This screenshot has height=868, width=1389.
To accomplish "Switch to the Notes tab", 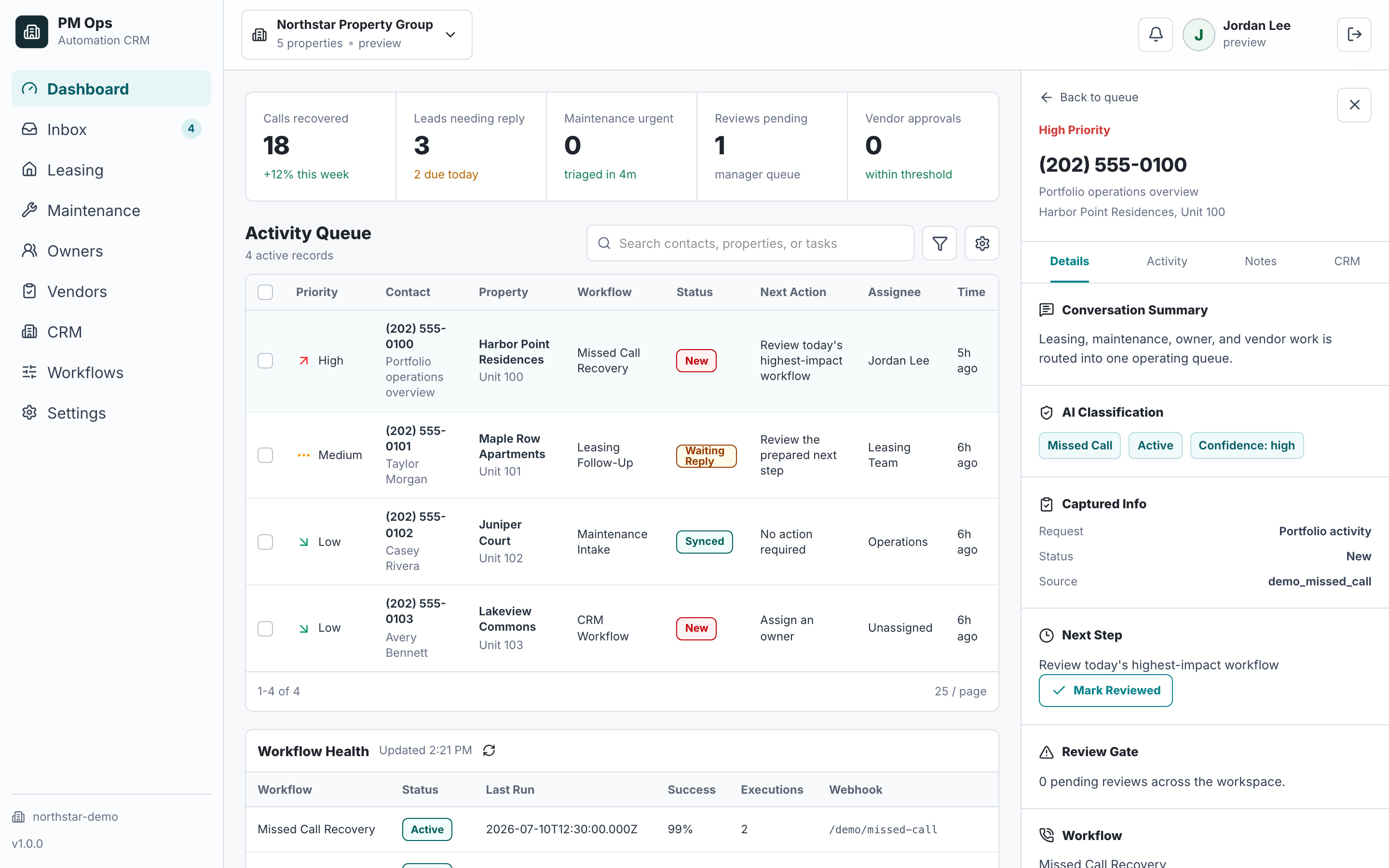I will click(x=1260, y=261).
